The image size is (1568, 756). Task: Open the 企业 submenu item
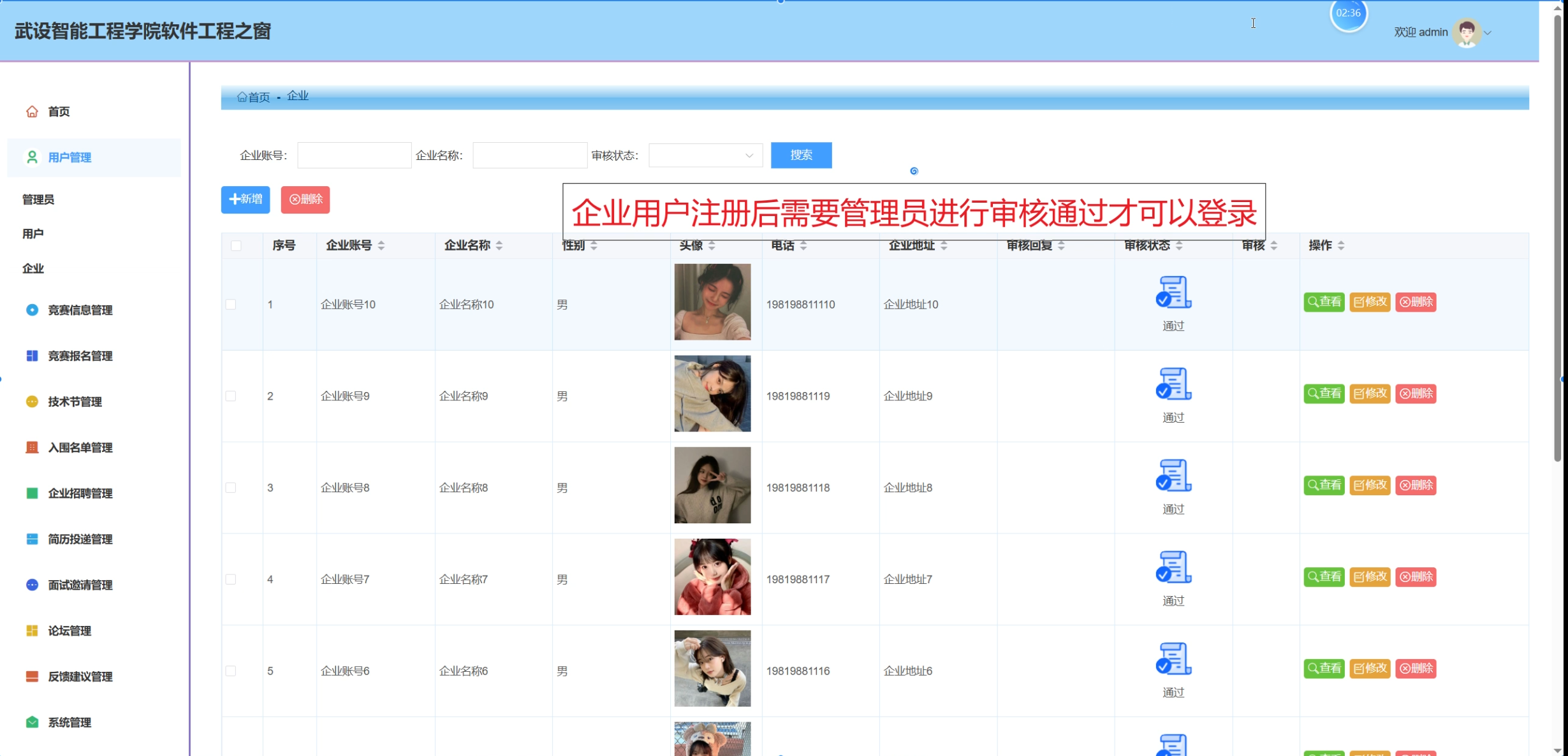(33, 269)
